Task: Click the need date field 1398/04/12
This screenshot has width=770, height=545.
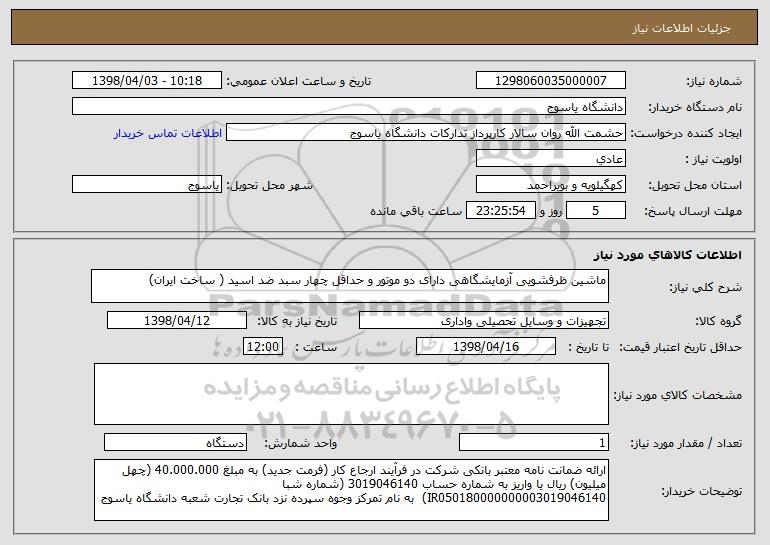Action: point(177,321)
